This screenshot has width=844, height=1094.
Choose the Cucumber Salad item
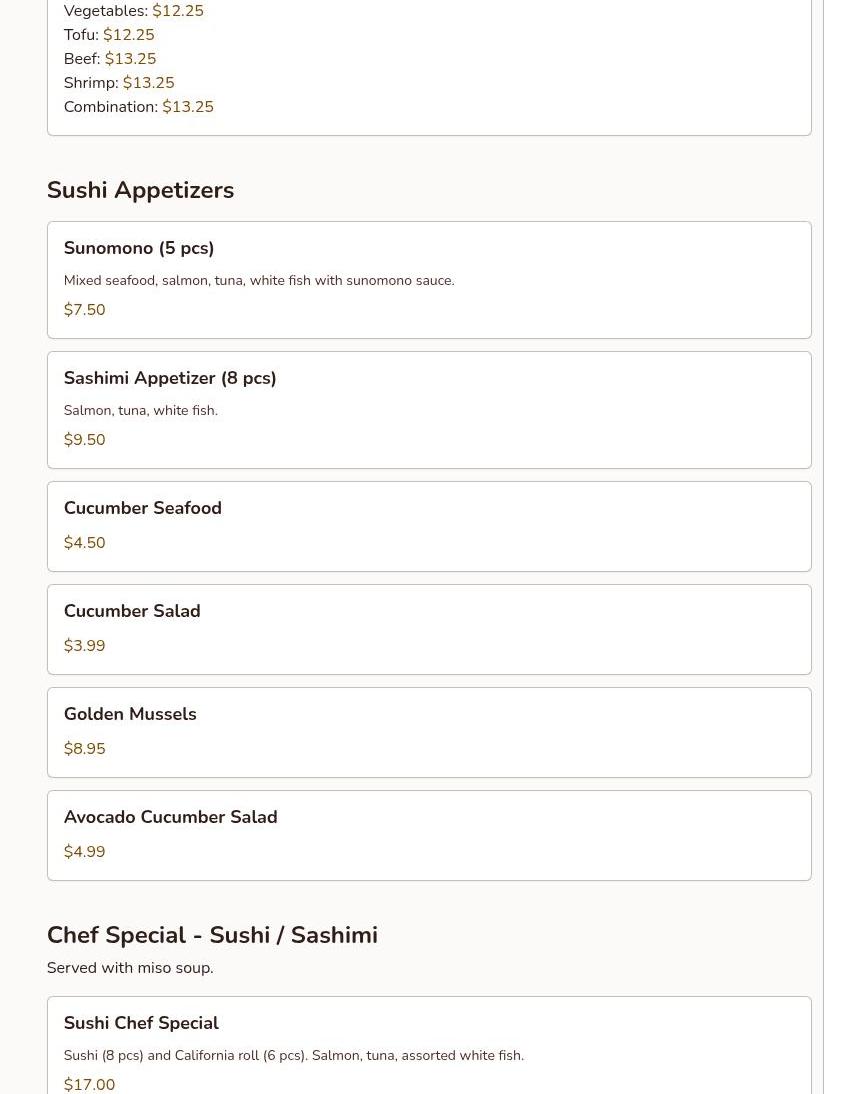click(x=132, y=611)
